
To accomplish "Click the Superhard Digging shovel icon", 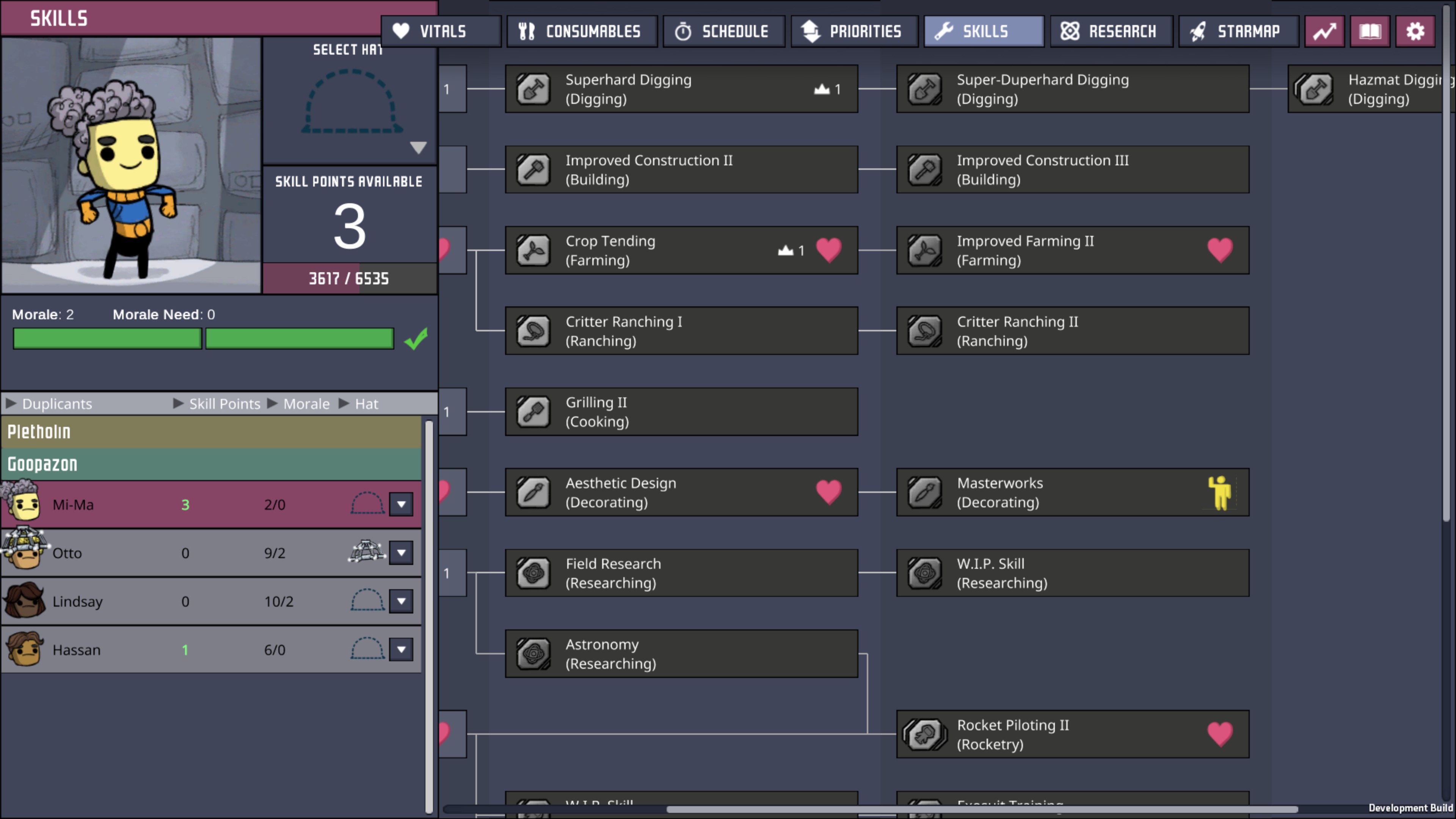I will pos(533,89).
